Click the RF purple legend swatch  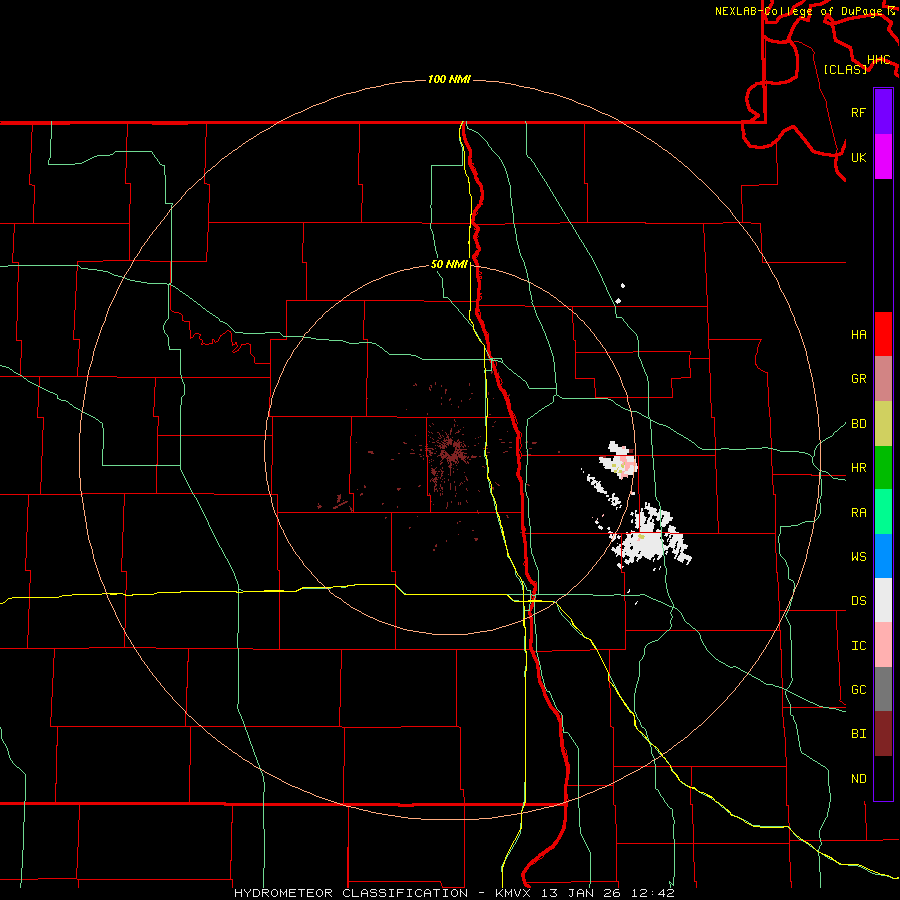pos(883,112)
